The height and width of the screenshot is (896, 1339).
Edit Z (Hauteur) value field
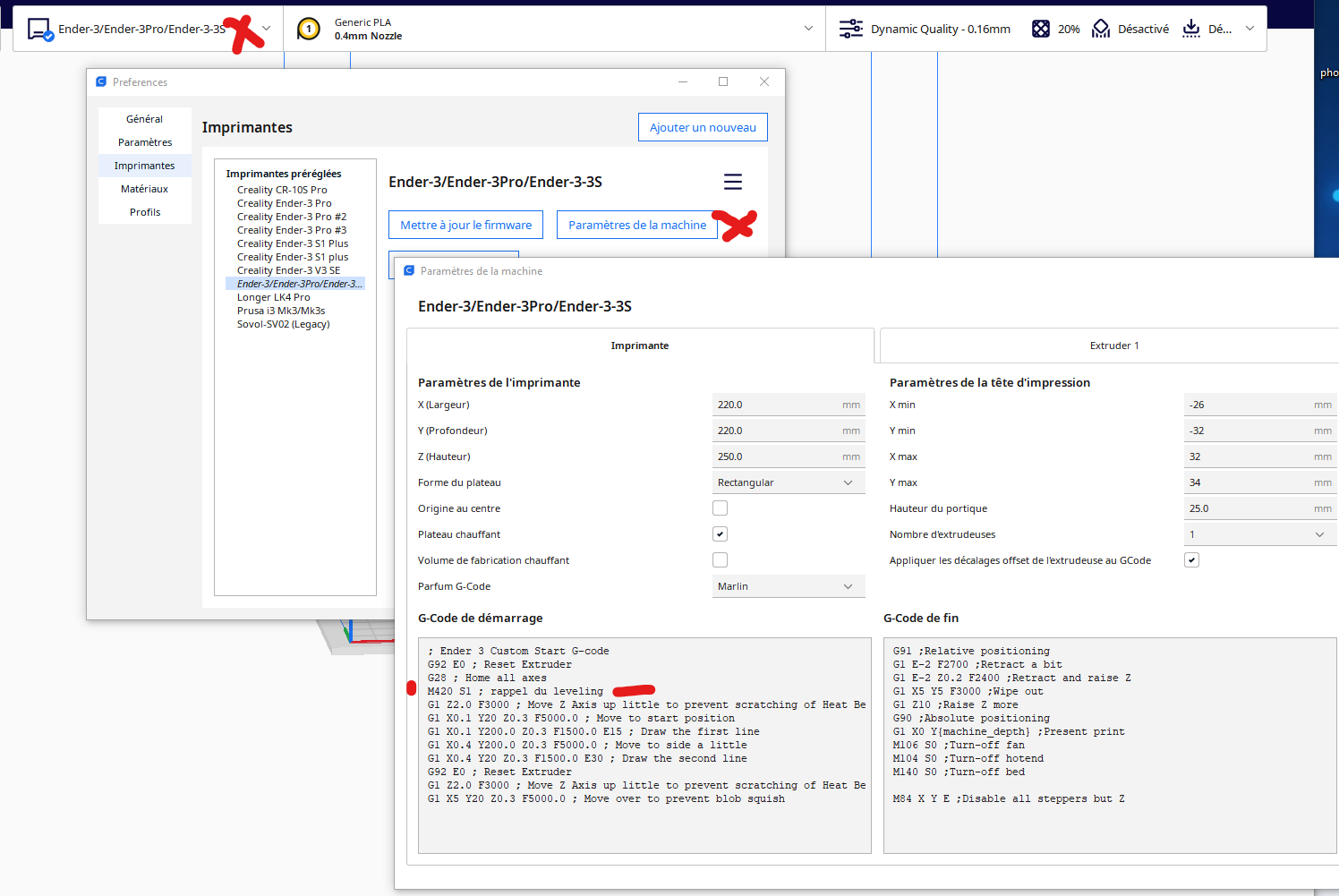(789, 457)
